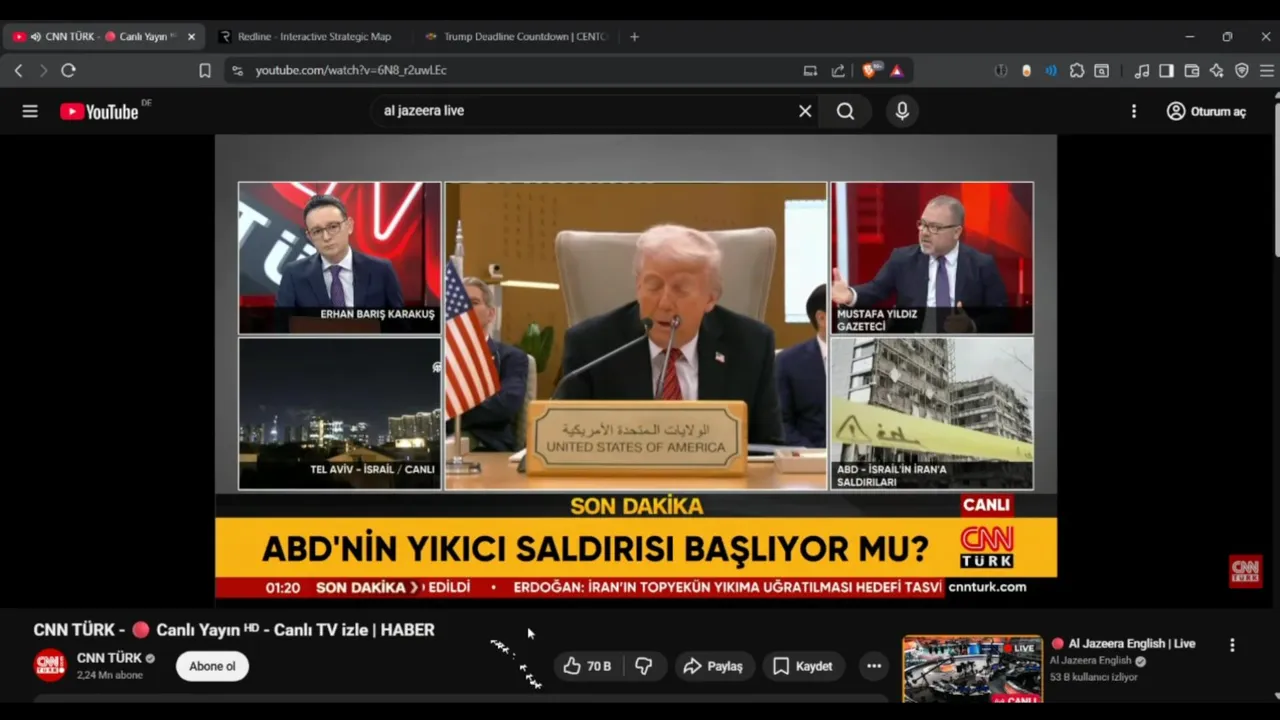The width and height of the screenshot is (1280, 720).
Task: Close the CNN TÜRK tab
Action: point(191,37)
